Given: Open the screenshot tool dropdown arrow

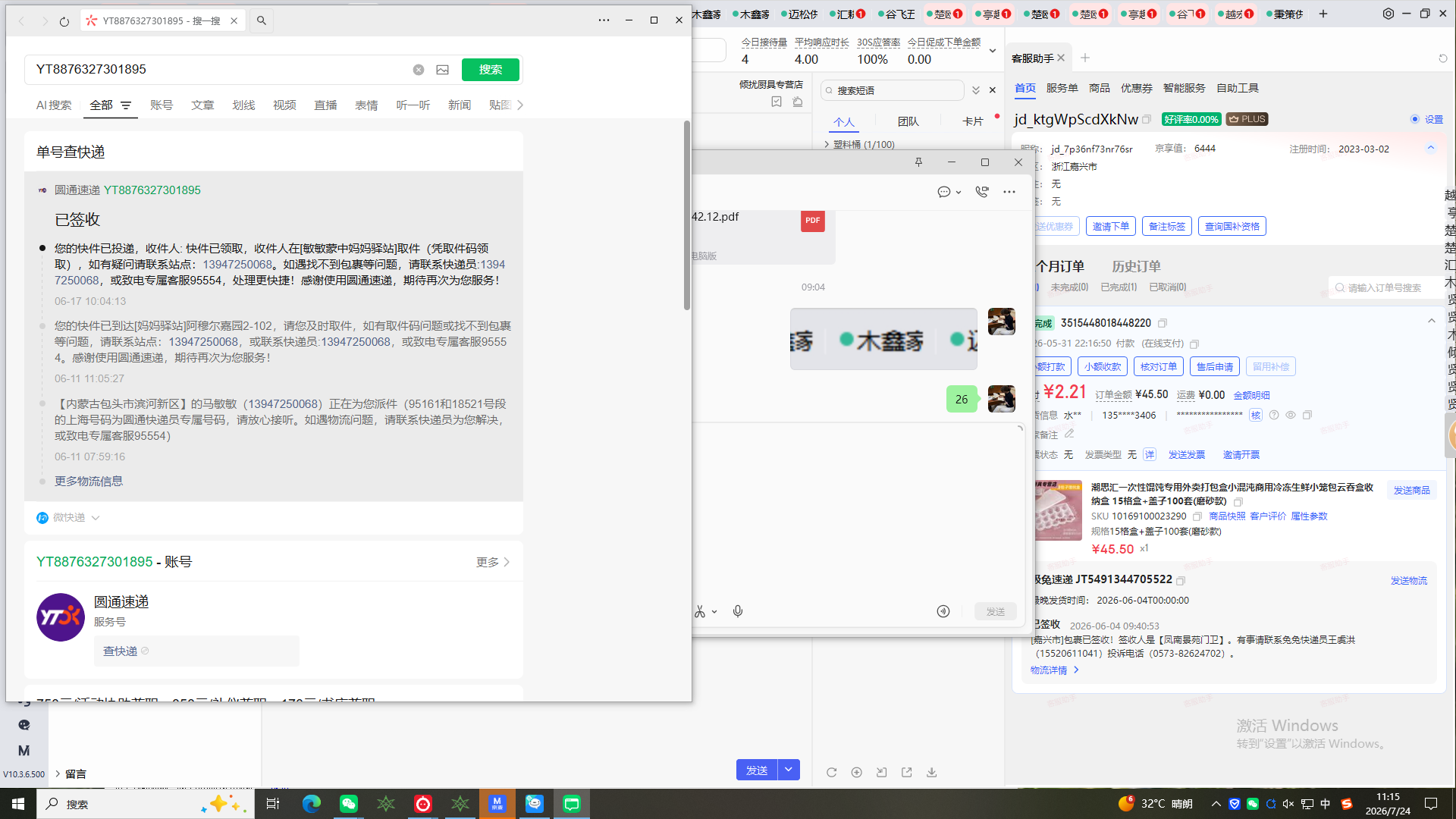Looking at the screenshot, I should coord(714,612).
